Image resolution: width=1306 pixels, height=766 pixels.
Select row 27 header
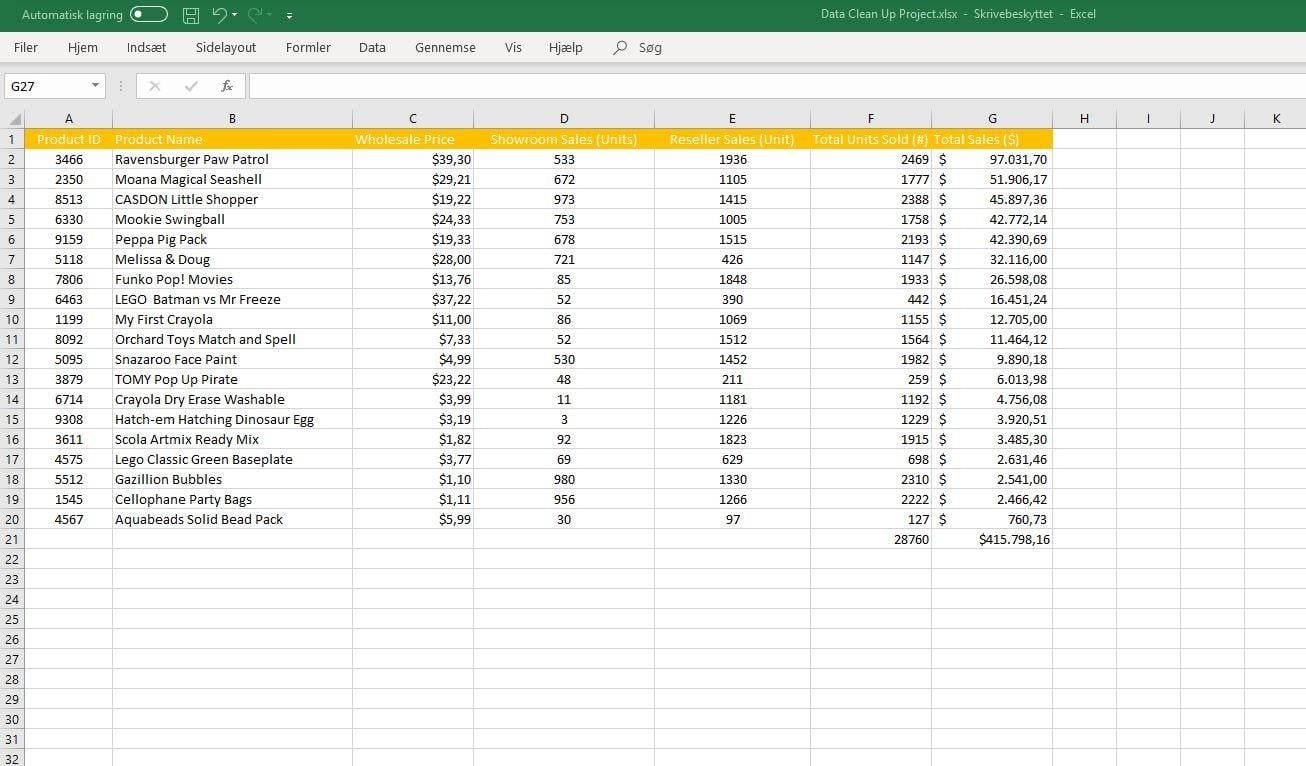pyautogui.click(x=12, y=659)
